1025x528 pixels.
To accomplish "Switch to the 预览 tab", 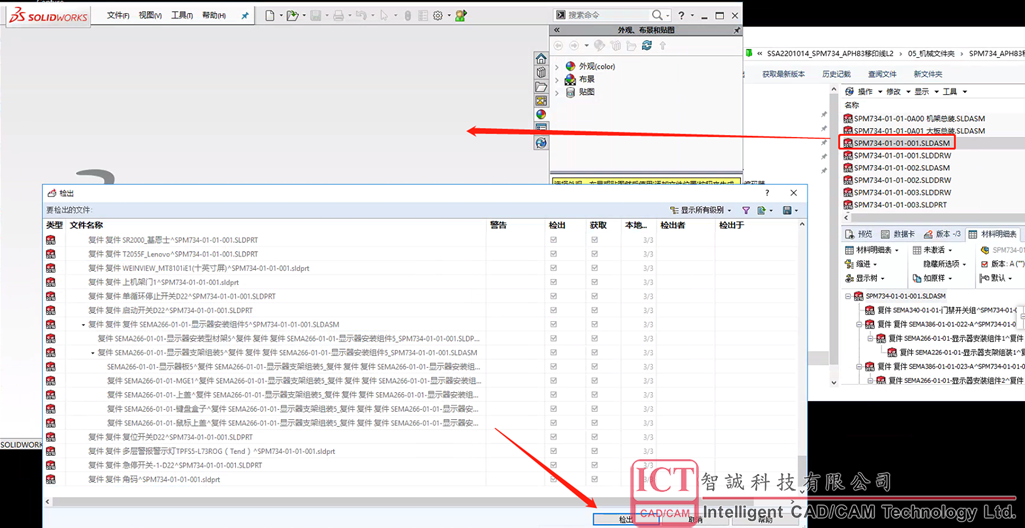I will point(859,234).
